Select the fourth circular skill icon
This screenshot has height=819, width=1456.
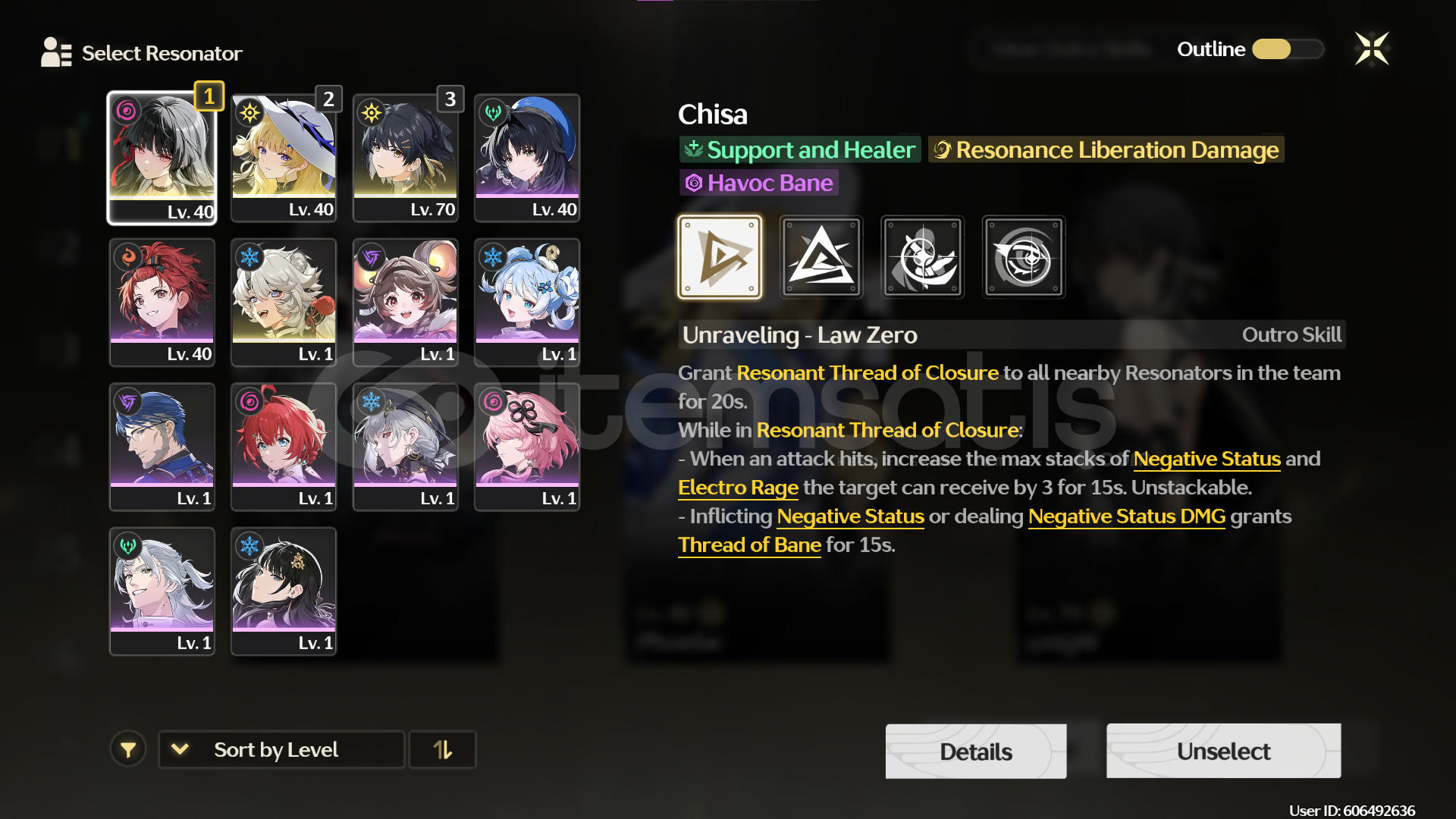[x=1024, y=257]
